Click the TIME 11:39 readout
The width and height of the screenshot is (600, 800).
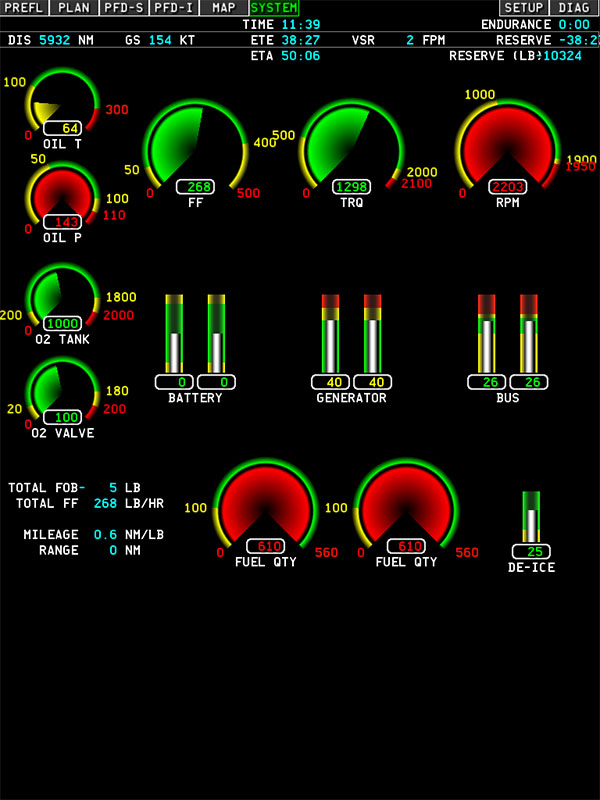[301, 24]
